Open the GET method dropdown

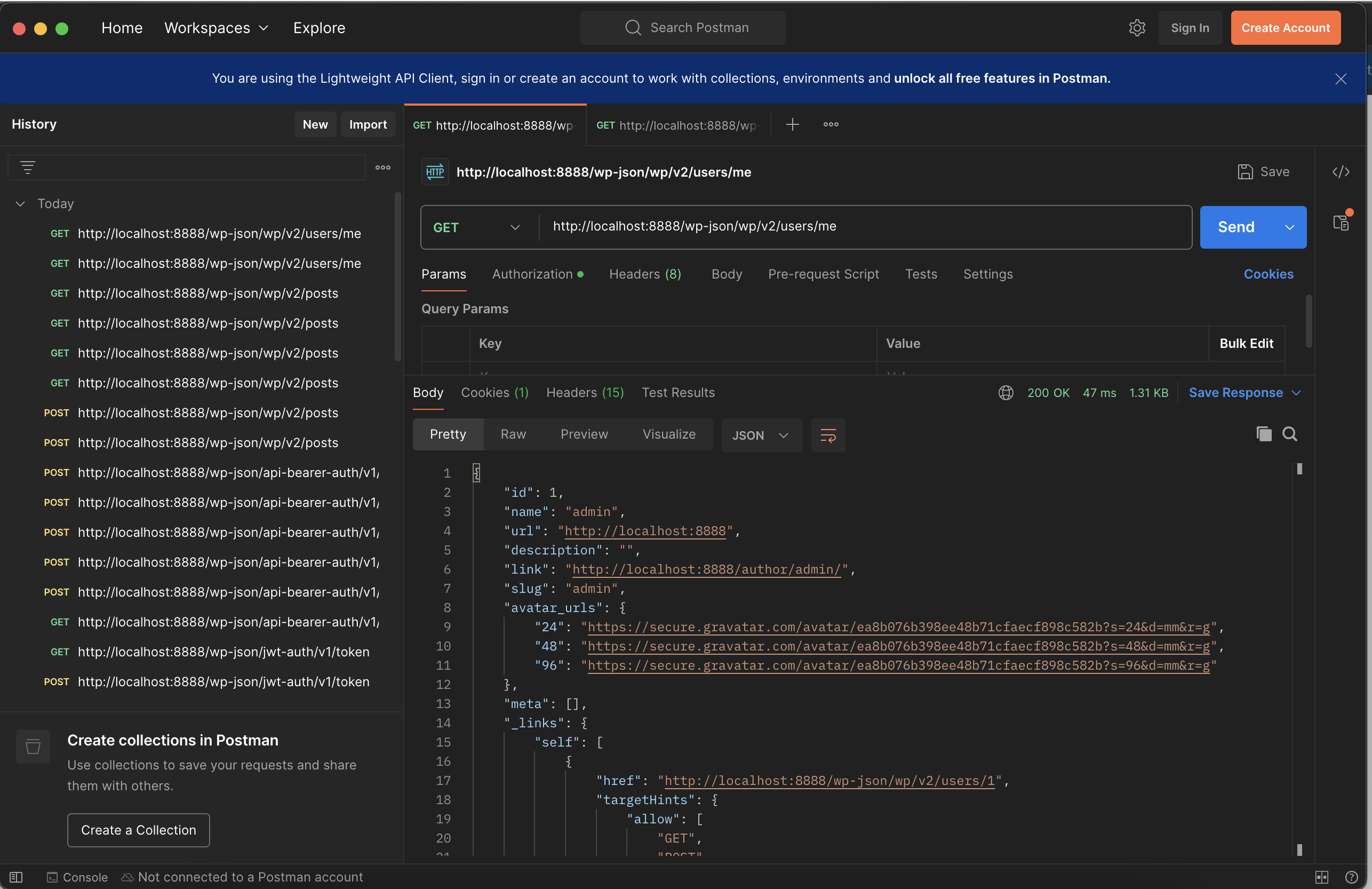(477, 227)
